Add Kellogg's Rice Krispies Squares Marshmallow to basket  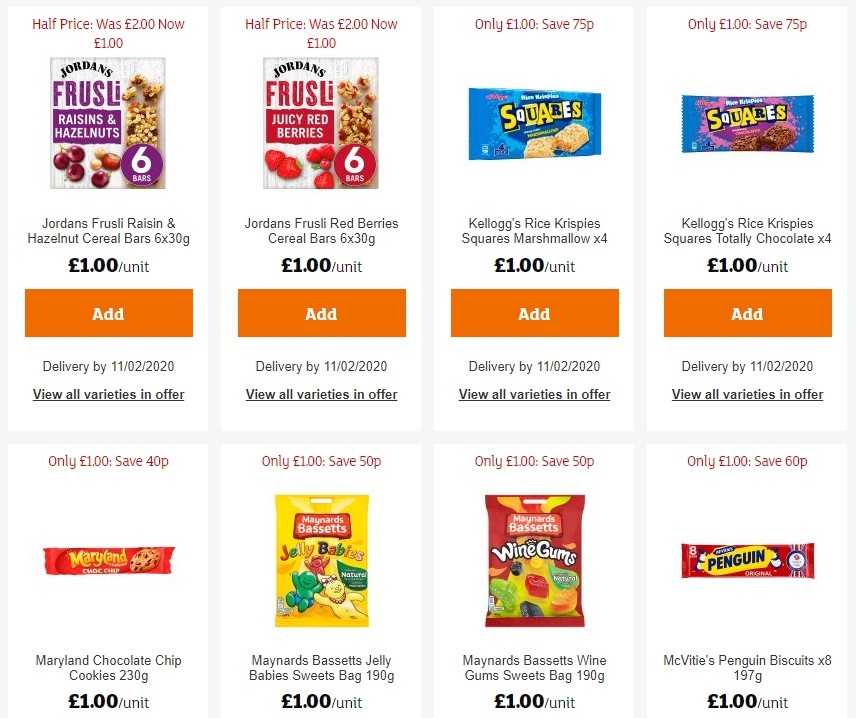click(534, 313)
